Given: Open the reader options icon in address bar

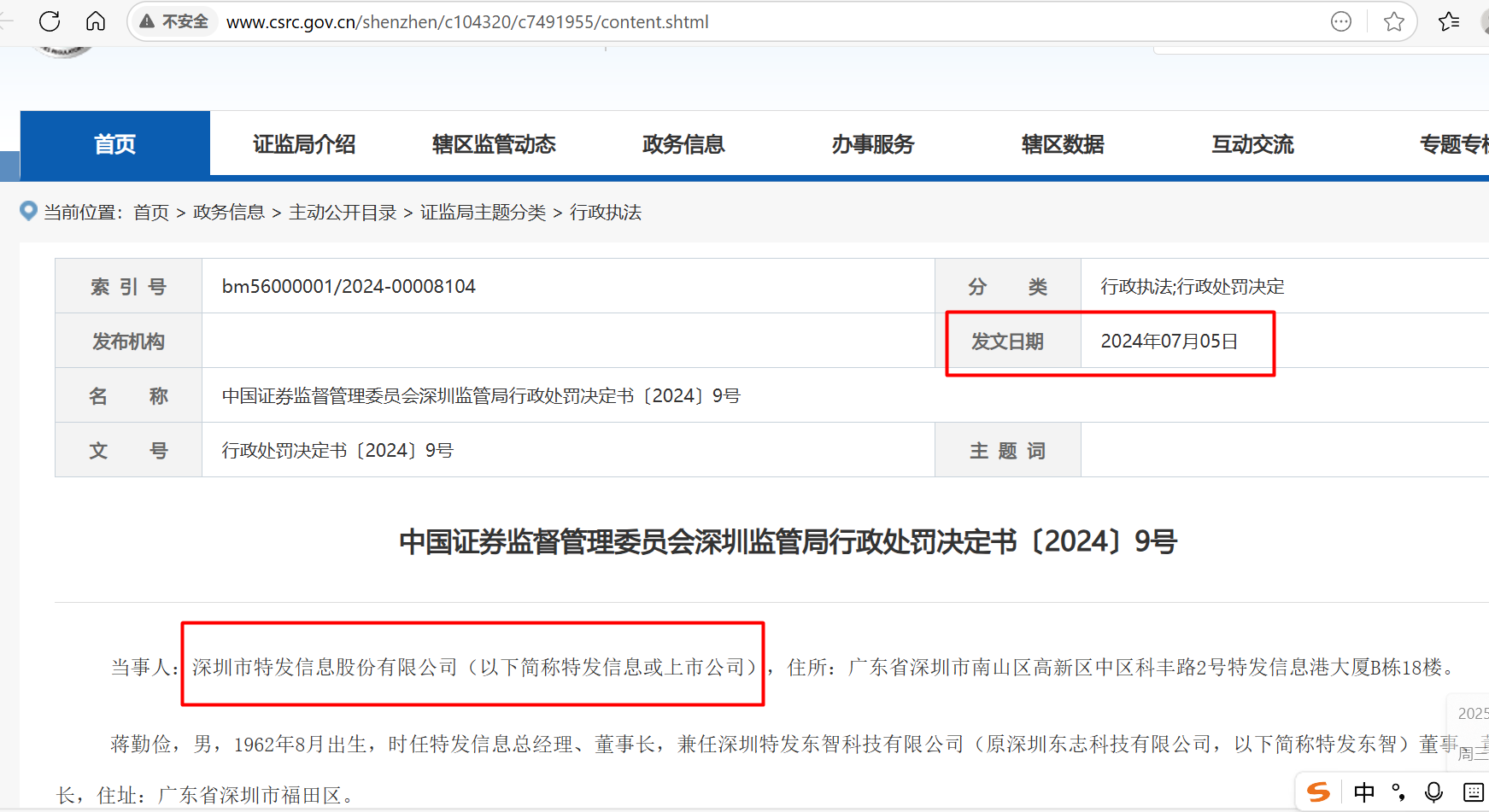Looking at the screenshot, I should [1341, 21].
